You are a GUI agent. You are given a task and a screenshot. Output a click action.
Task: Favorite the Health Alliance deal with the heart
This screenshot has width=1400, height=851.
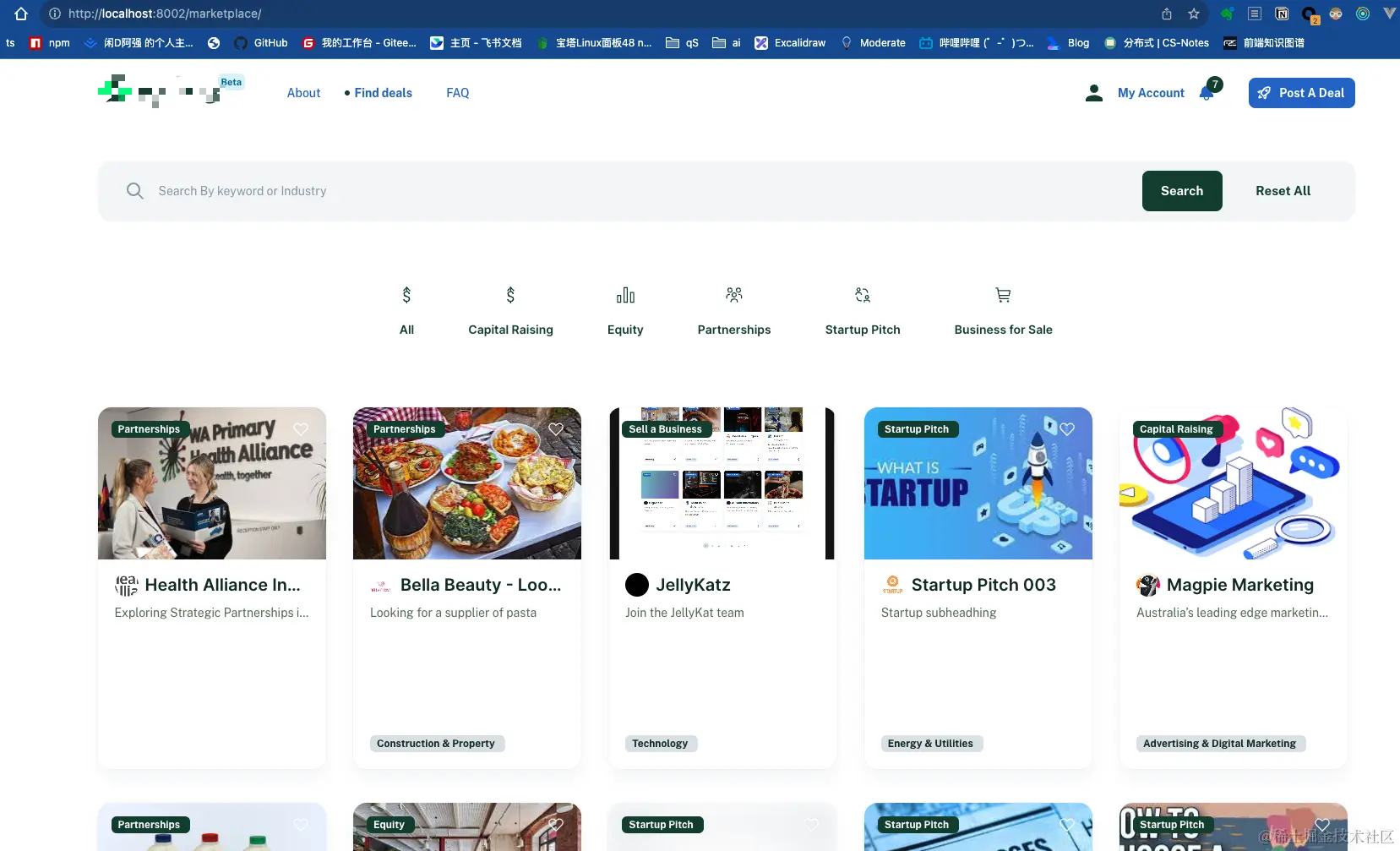301,429
